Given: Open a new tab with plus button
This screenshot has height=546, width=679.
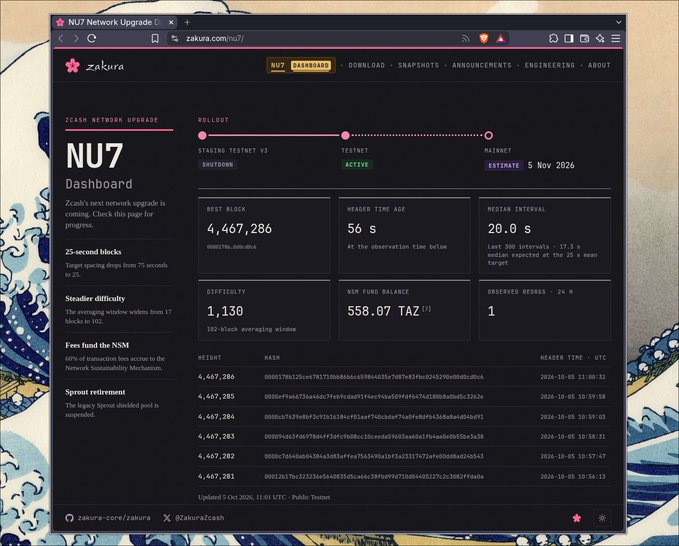Looking at the screenshot, I should point(187,22).
